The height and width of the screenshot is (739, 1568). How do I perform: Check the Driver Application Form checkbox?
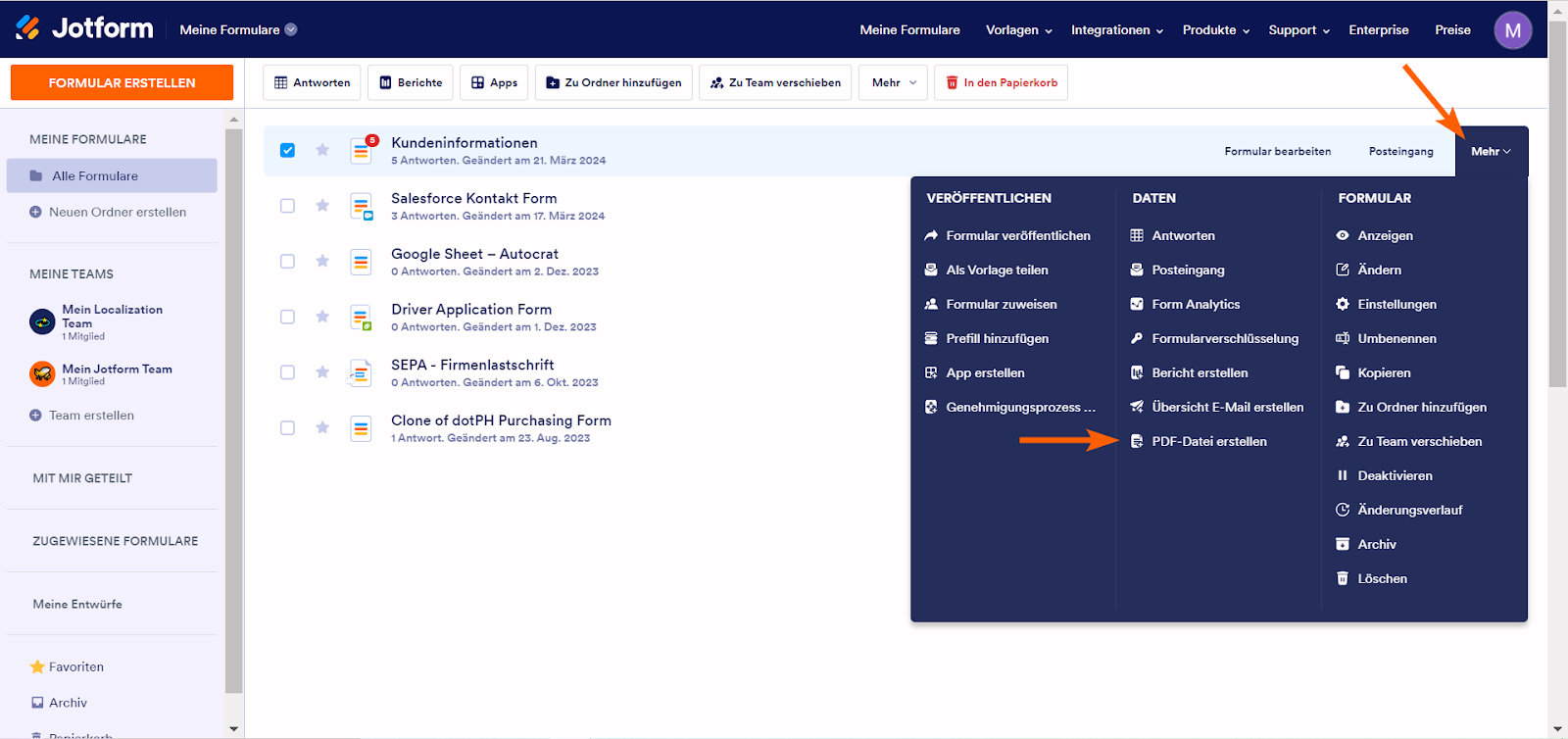(x=287, y=317)
